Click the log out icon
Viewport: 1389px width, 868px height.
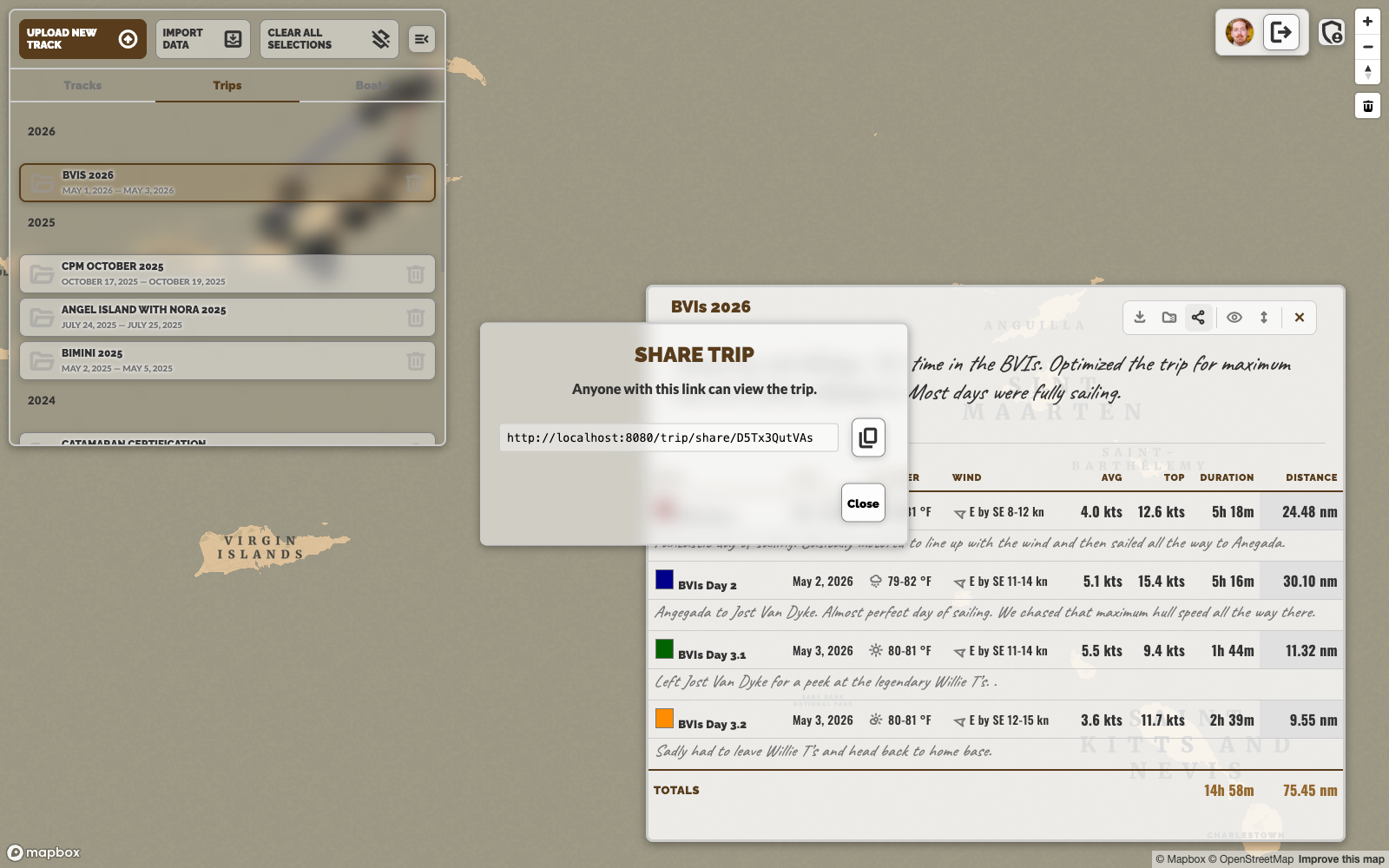coord(1280,33)
